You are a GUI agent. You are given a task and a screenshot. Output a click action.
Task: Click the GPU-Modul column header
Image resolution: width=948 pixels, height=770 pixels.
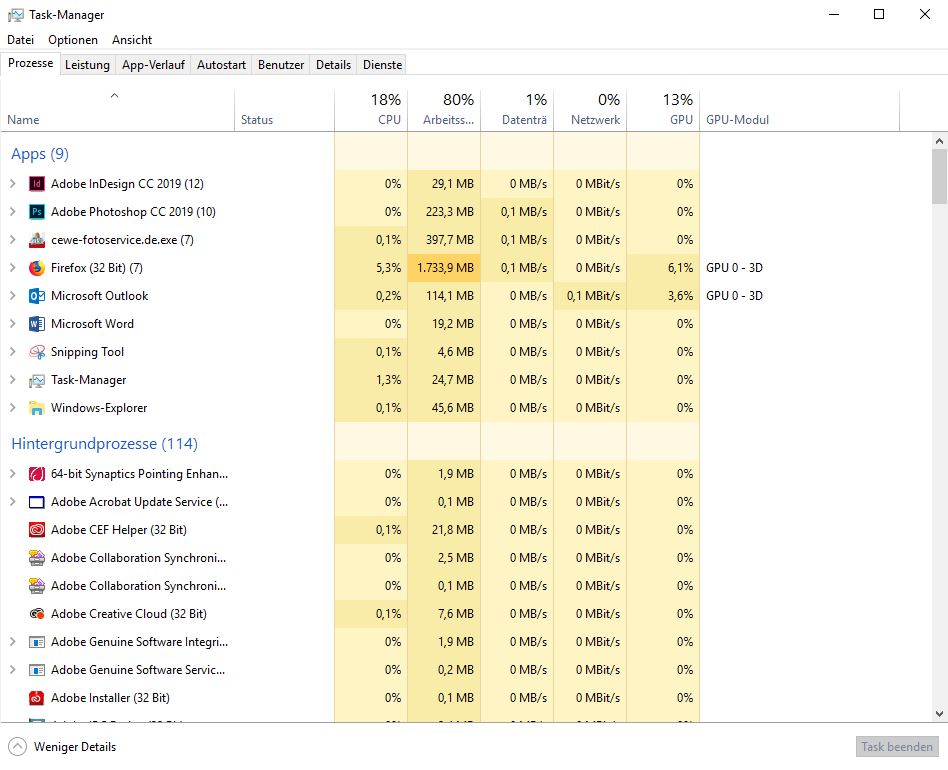(x=799, y=111)
